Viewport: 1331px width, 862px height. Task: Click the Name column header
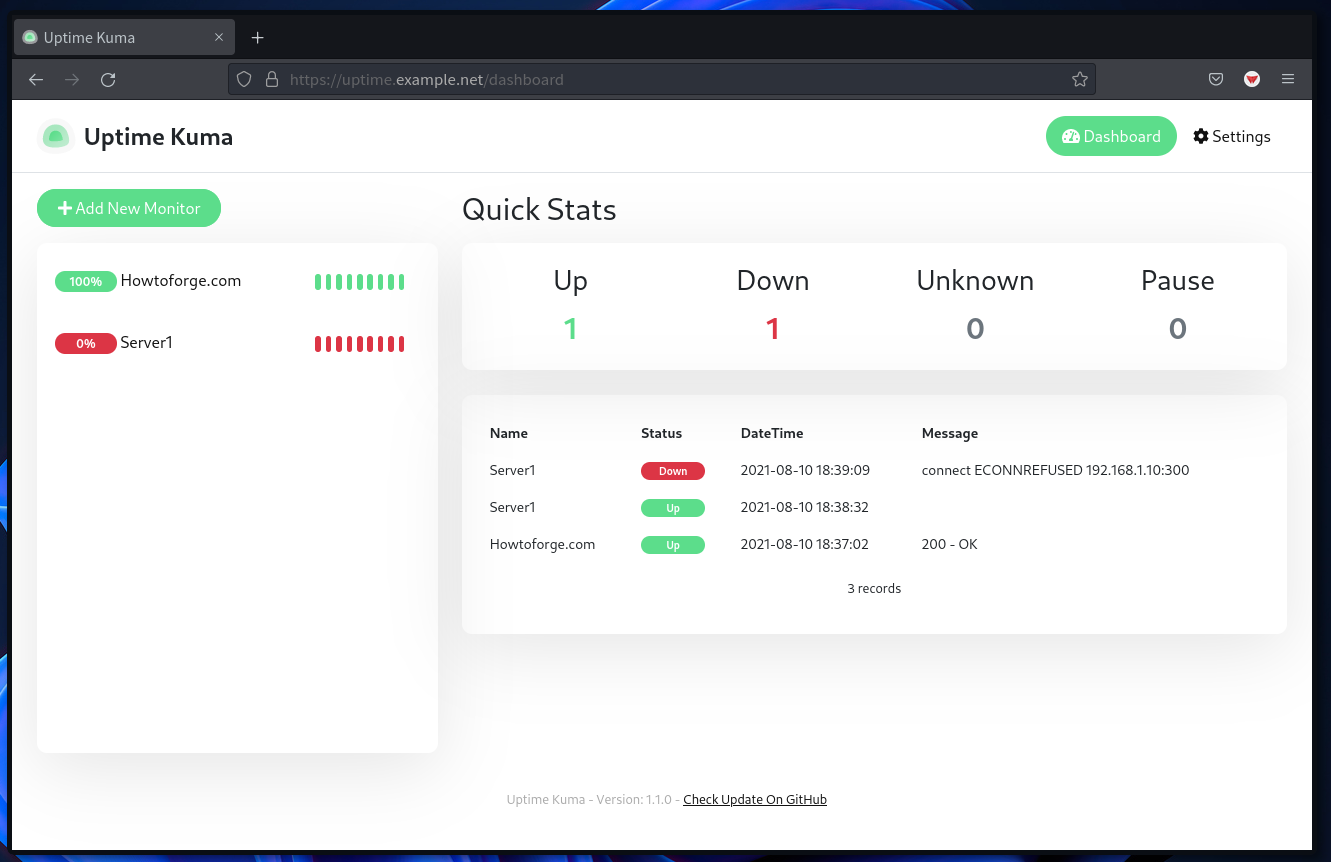(509, 434)
